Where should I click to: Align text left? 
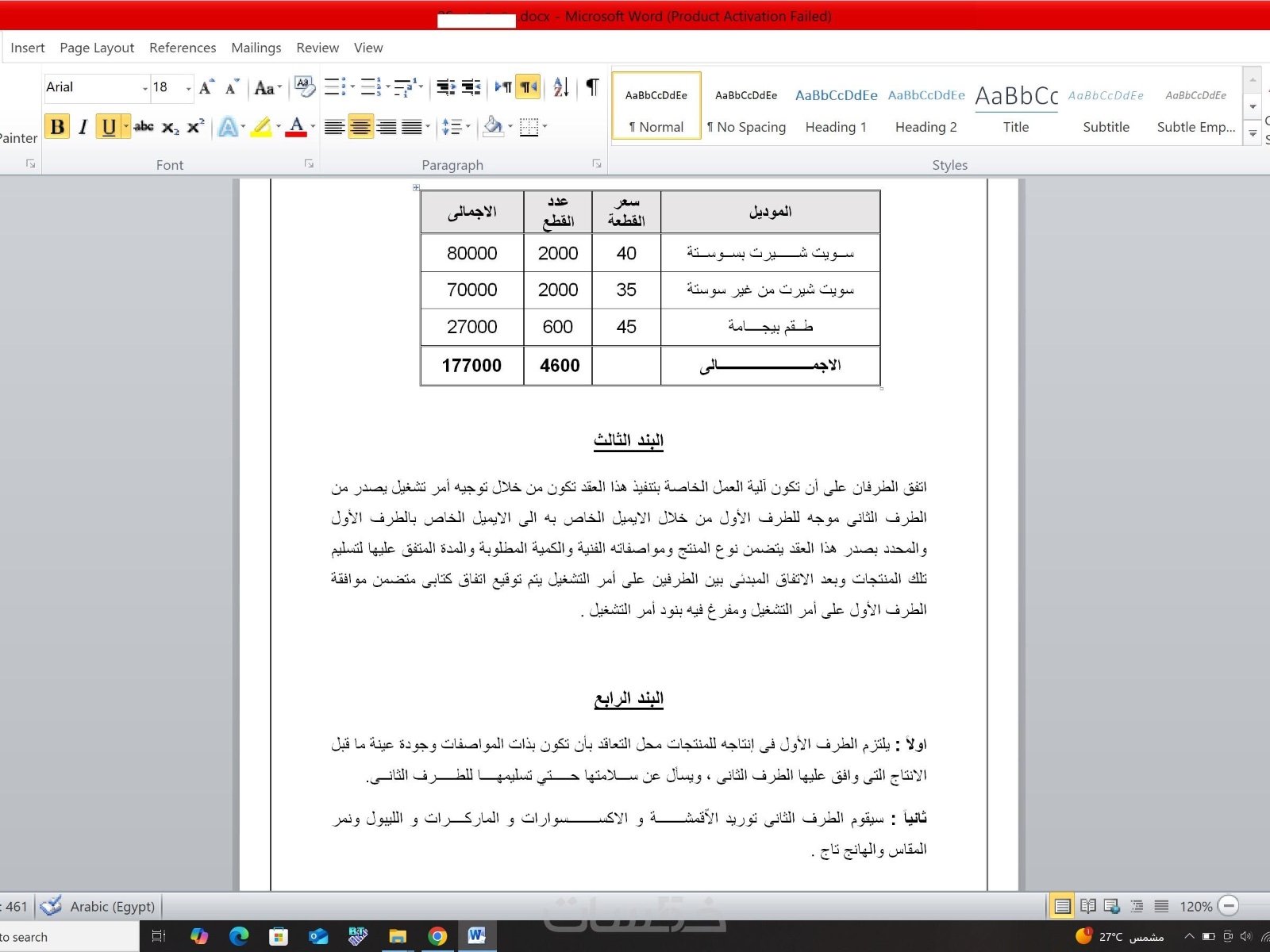(334, 127)
